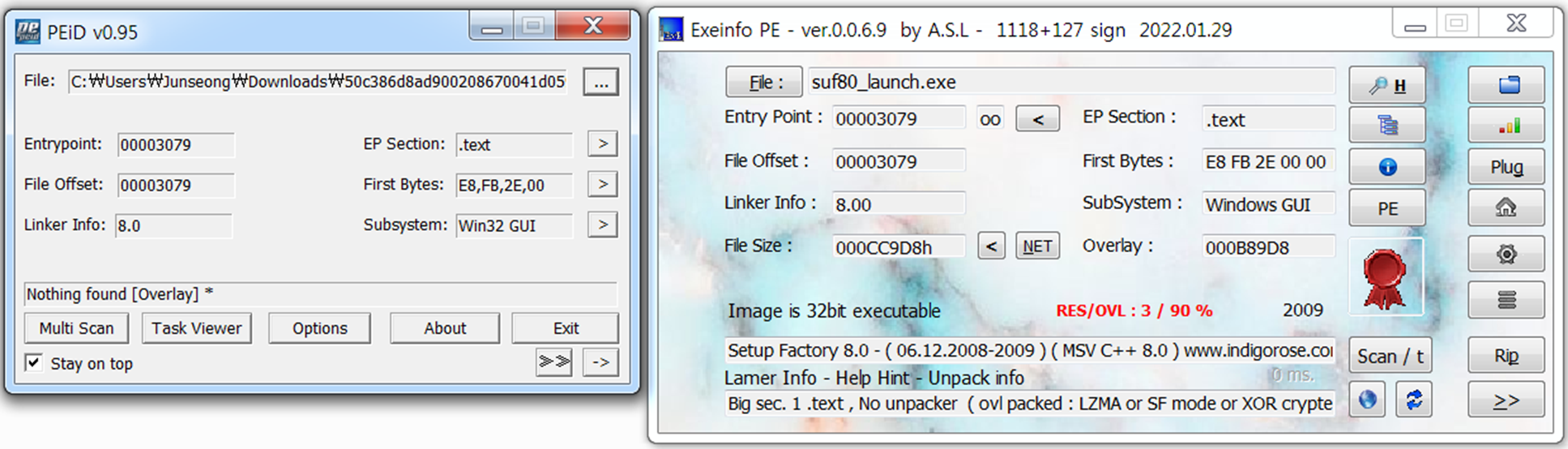Click the First Bytes value E8 FB 2E 00 00

[x=1268, y=162]
